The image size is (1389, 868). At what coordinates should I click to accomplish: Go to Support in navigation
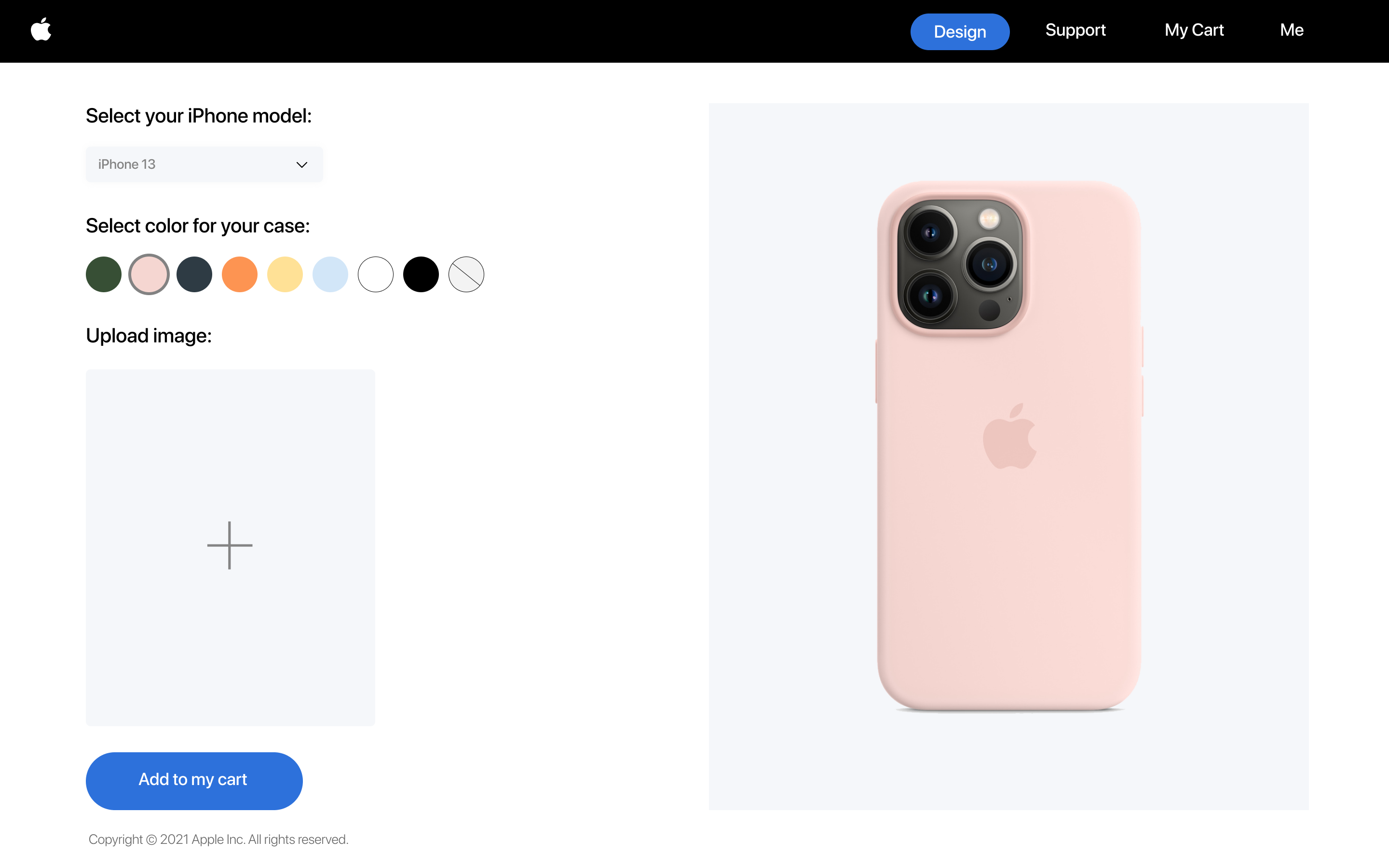click(1076, 30)
